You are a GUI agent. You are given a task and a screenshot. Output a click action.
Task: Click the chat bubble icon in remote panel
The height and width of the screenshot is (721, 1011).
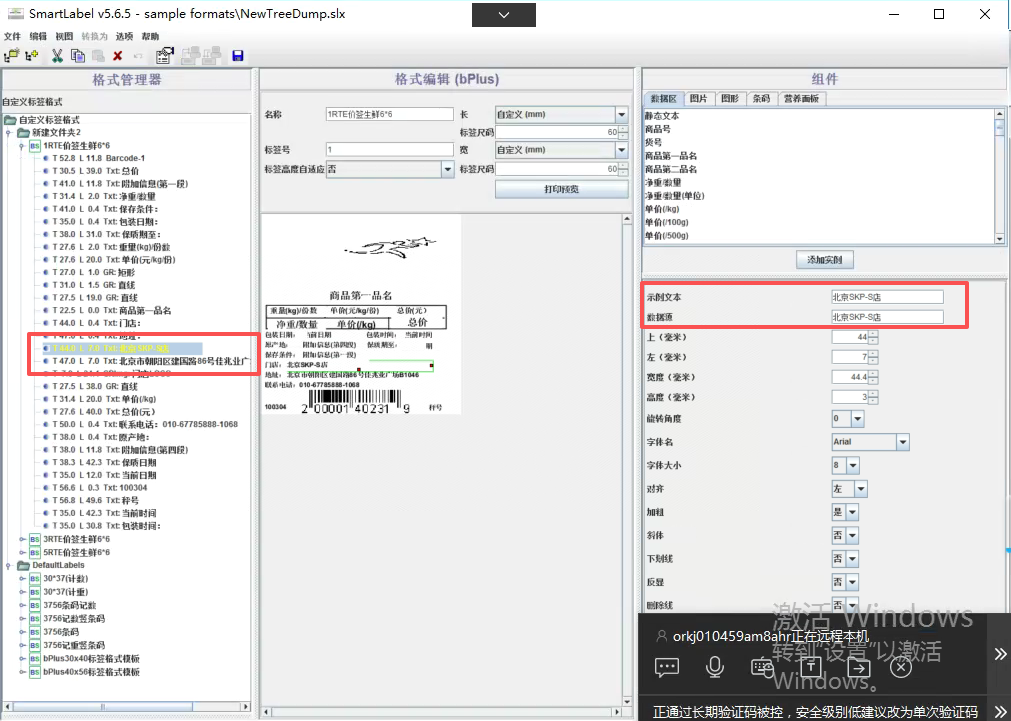pyautogui.click(x=667, y=667)
